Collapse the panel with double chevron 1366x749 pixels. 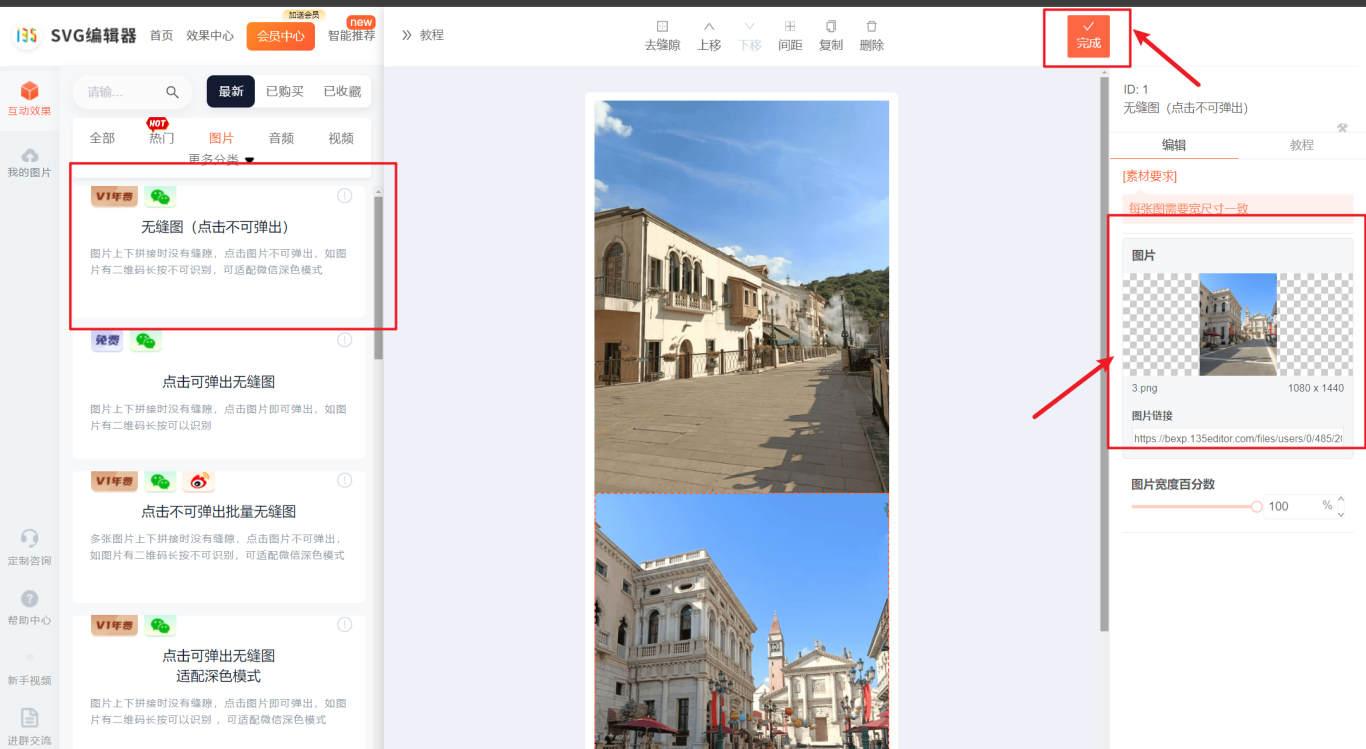407,35
